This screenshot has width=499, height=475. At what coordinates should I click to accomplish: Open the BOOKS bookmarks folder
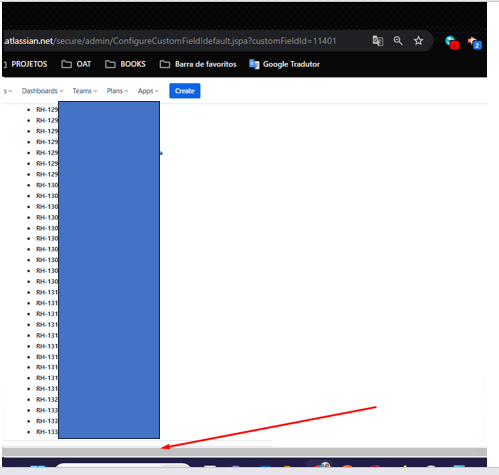125,64
